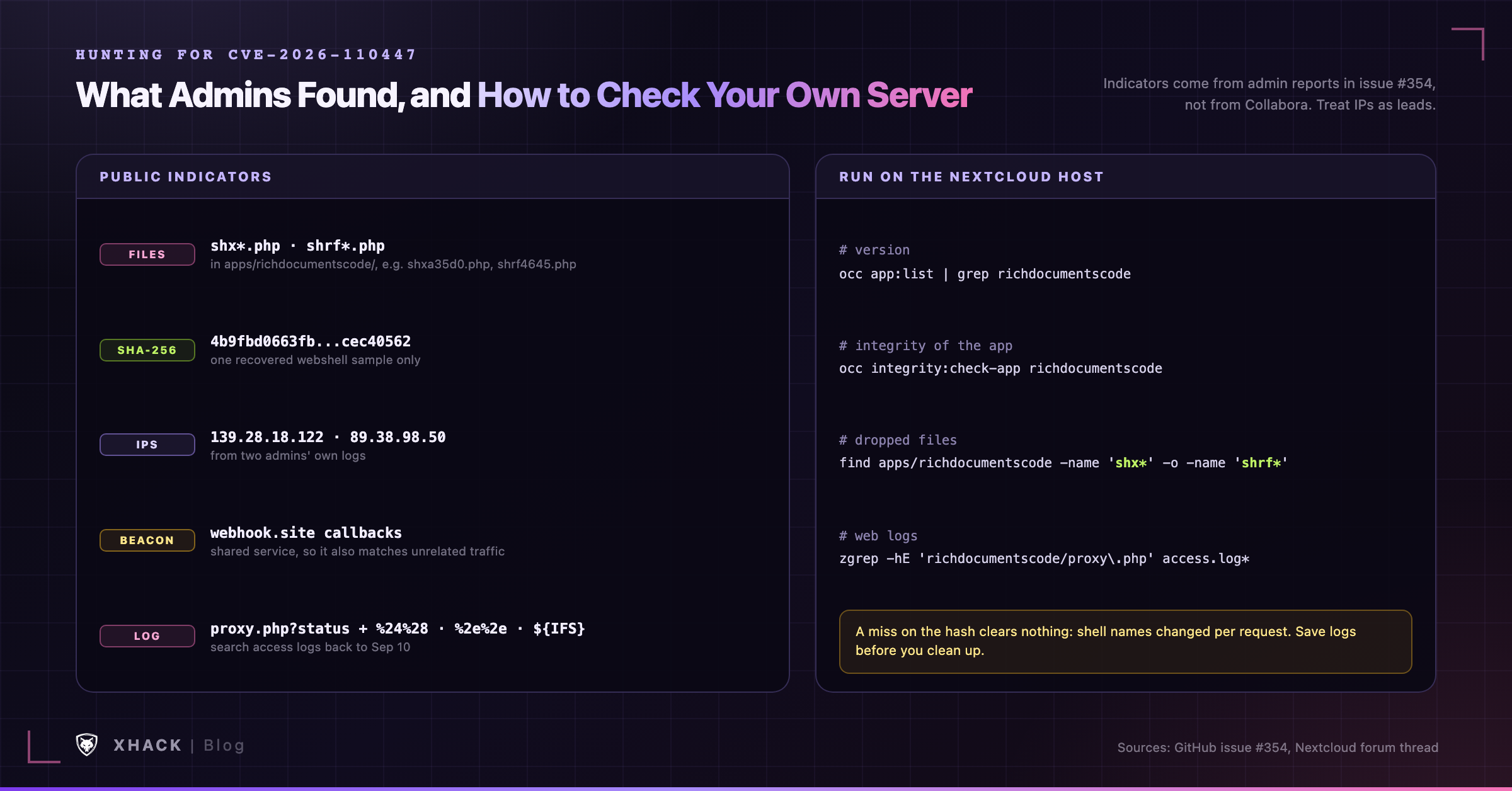Screen dimensions: 1512x791
Task: Click the webhook.site callbacks text
Action: 306,533
